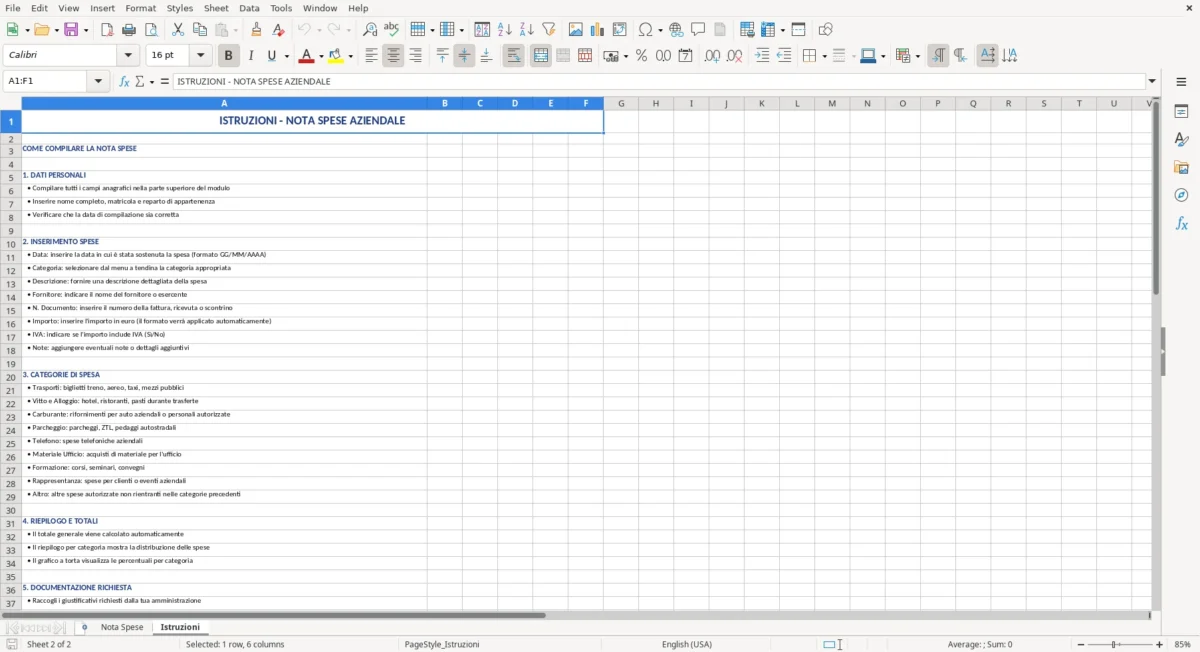
Task: Toggle Italic formatting
Action: pyautogui.click(x=251, y=56)
